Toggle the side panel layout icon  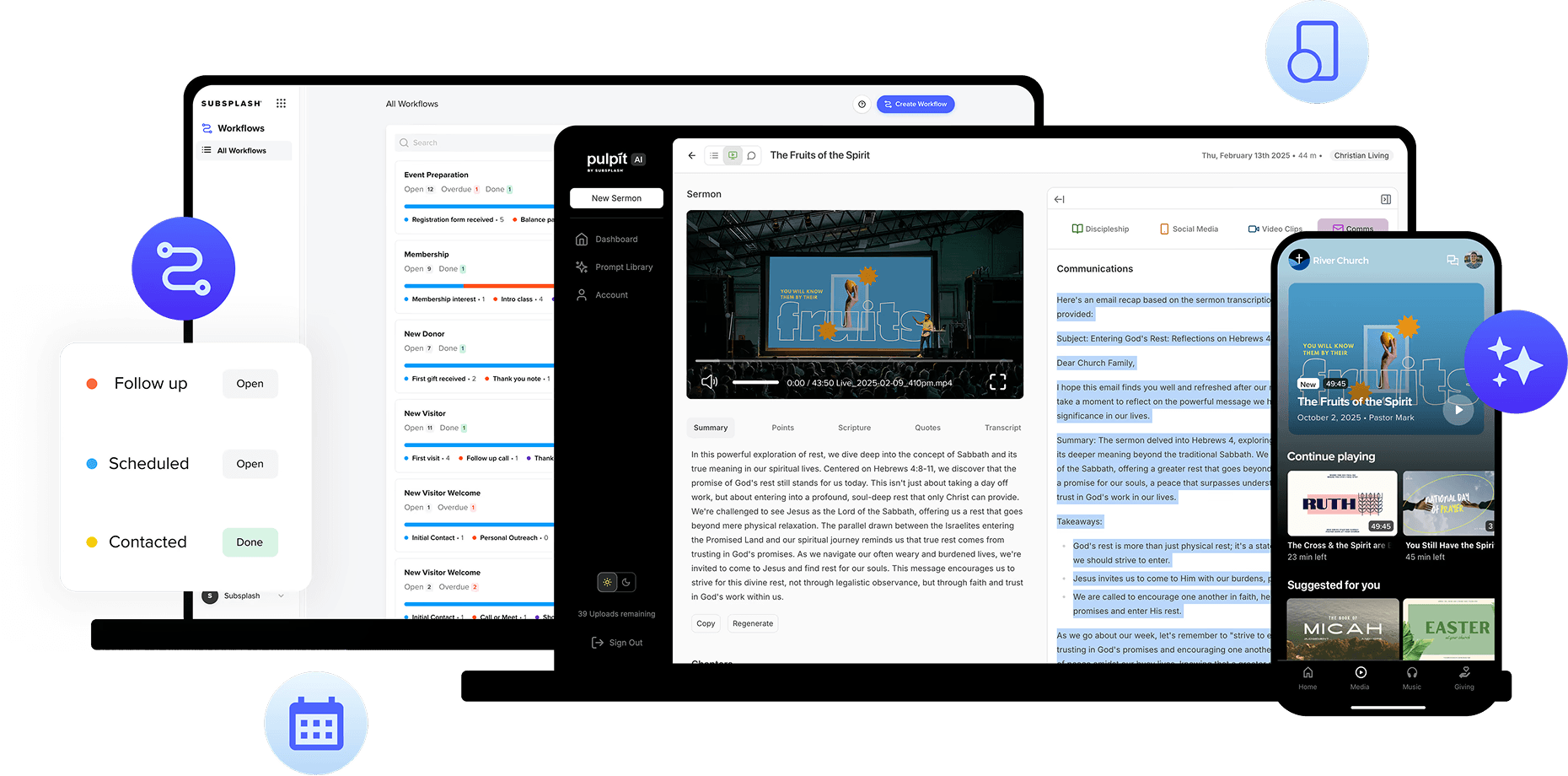(x=1386, y=199)
